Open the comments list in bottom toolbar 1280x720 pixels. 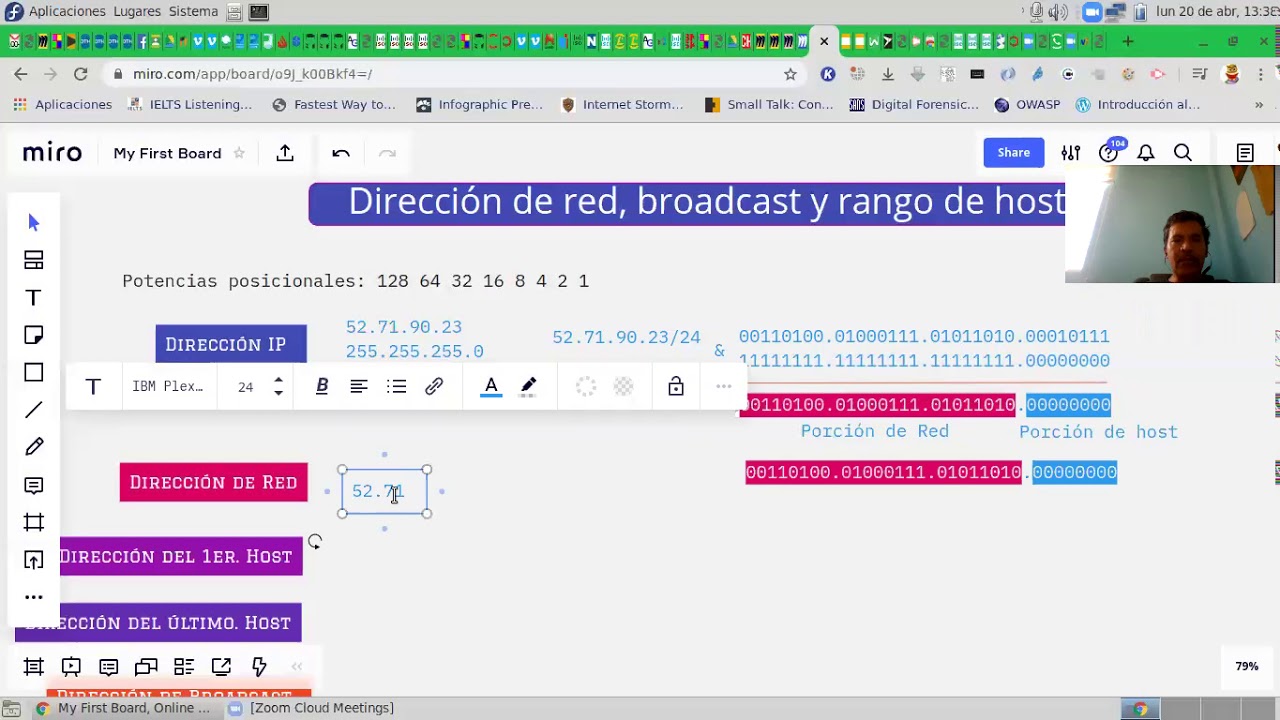pos(109,666)
